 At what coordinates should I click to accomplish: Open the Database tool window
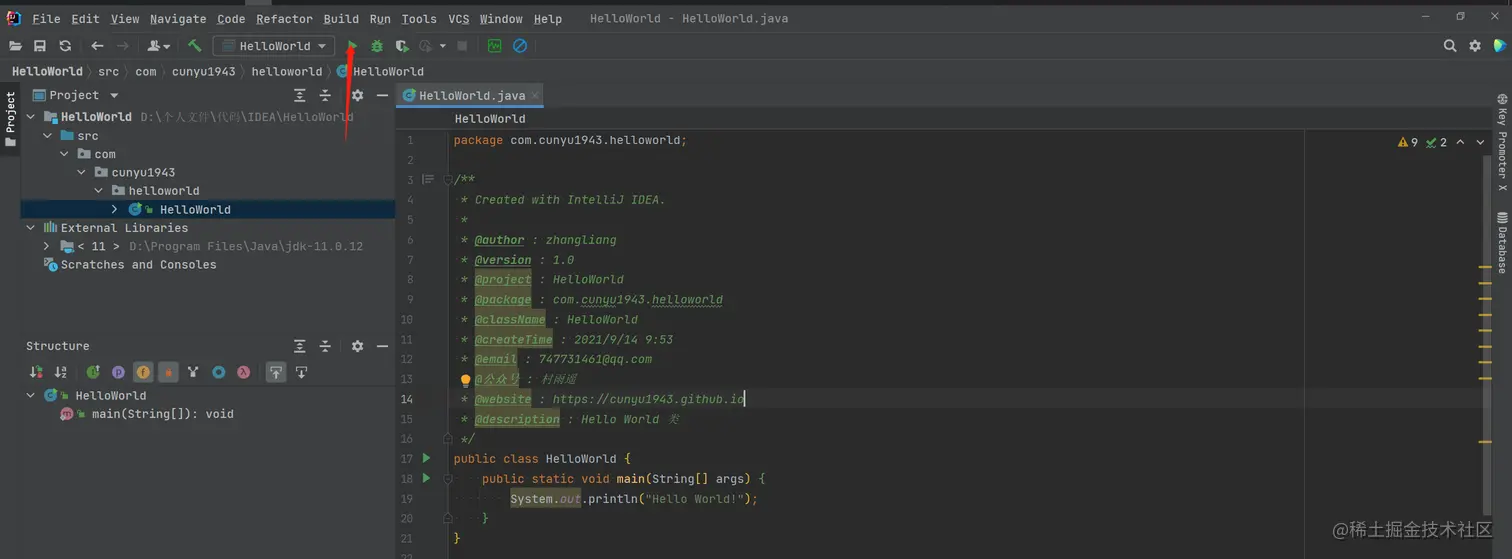coord(1502,243)
